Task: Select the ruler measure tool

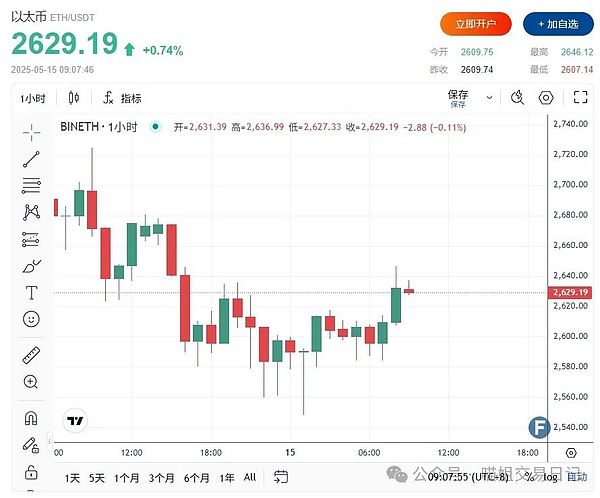Action: click(31, 355)
